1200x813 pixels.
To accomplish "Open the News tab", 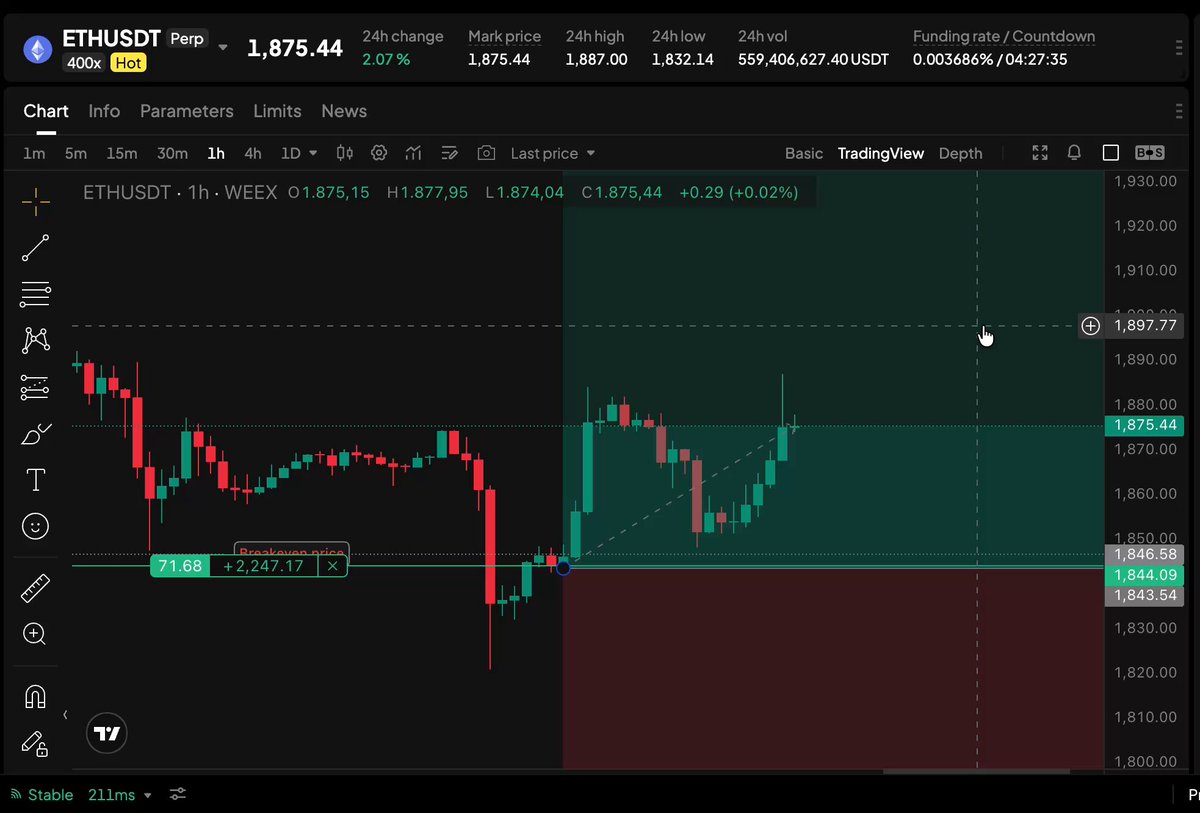I will pyautogui.click(x=344, y=111).
